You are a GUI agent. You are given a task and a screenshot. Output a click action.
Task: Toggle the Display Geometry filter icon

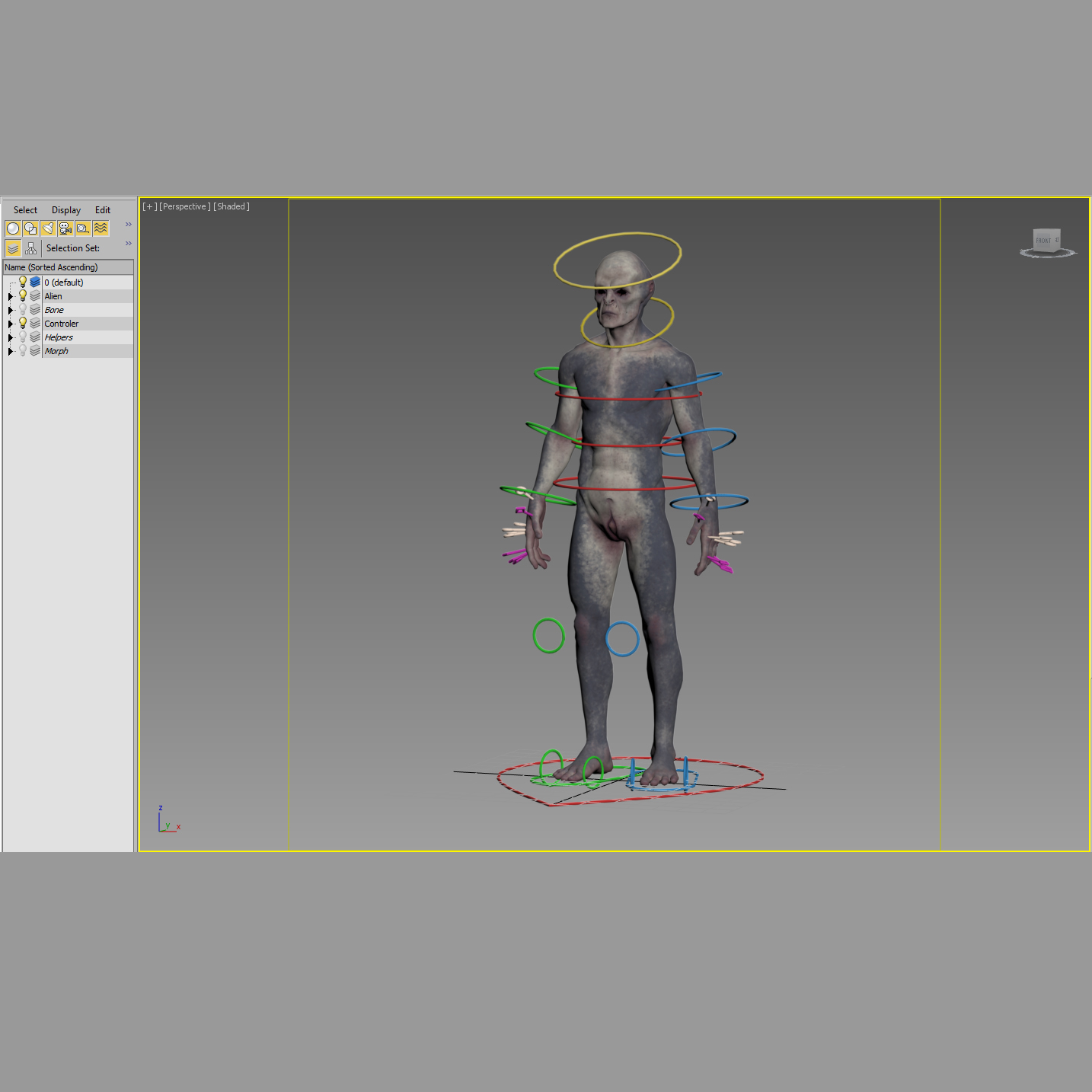(13, 228)
